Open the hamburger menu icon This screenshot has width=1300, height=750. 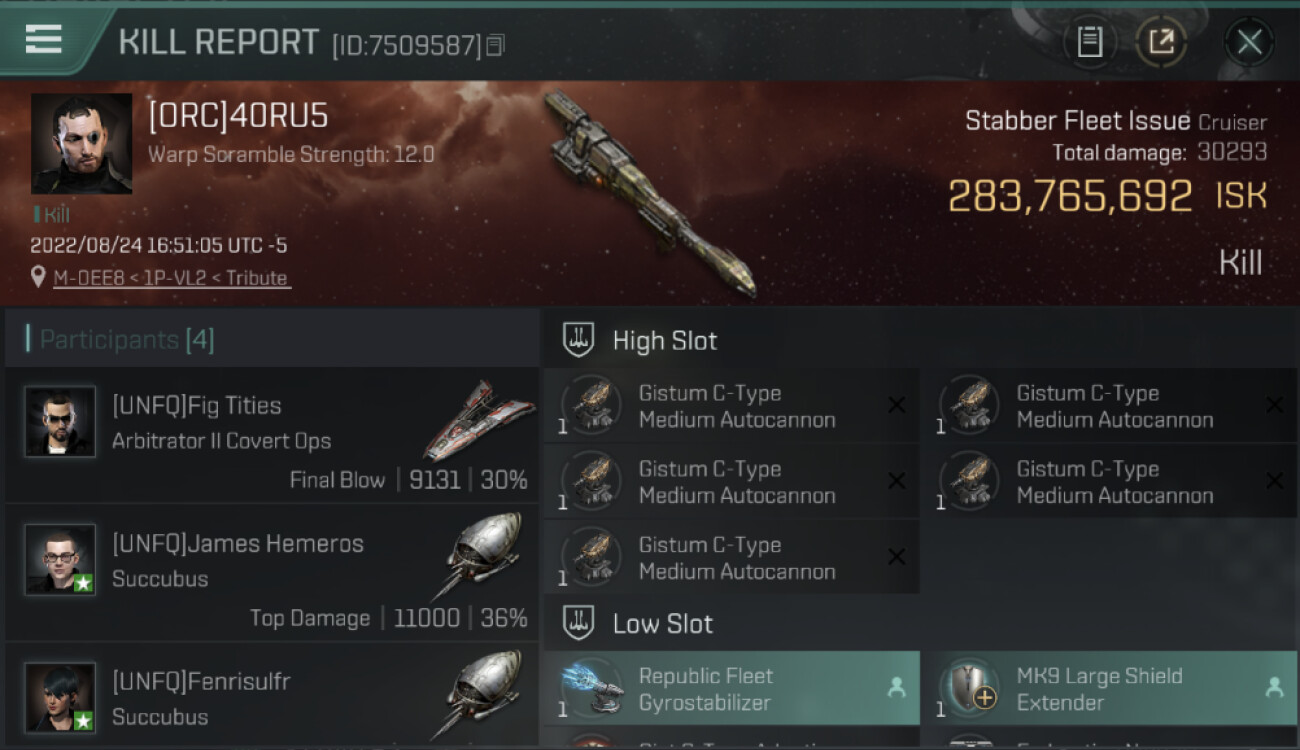click(43, 39)
